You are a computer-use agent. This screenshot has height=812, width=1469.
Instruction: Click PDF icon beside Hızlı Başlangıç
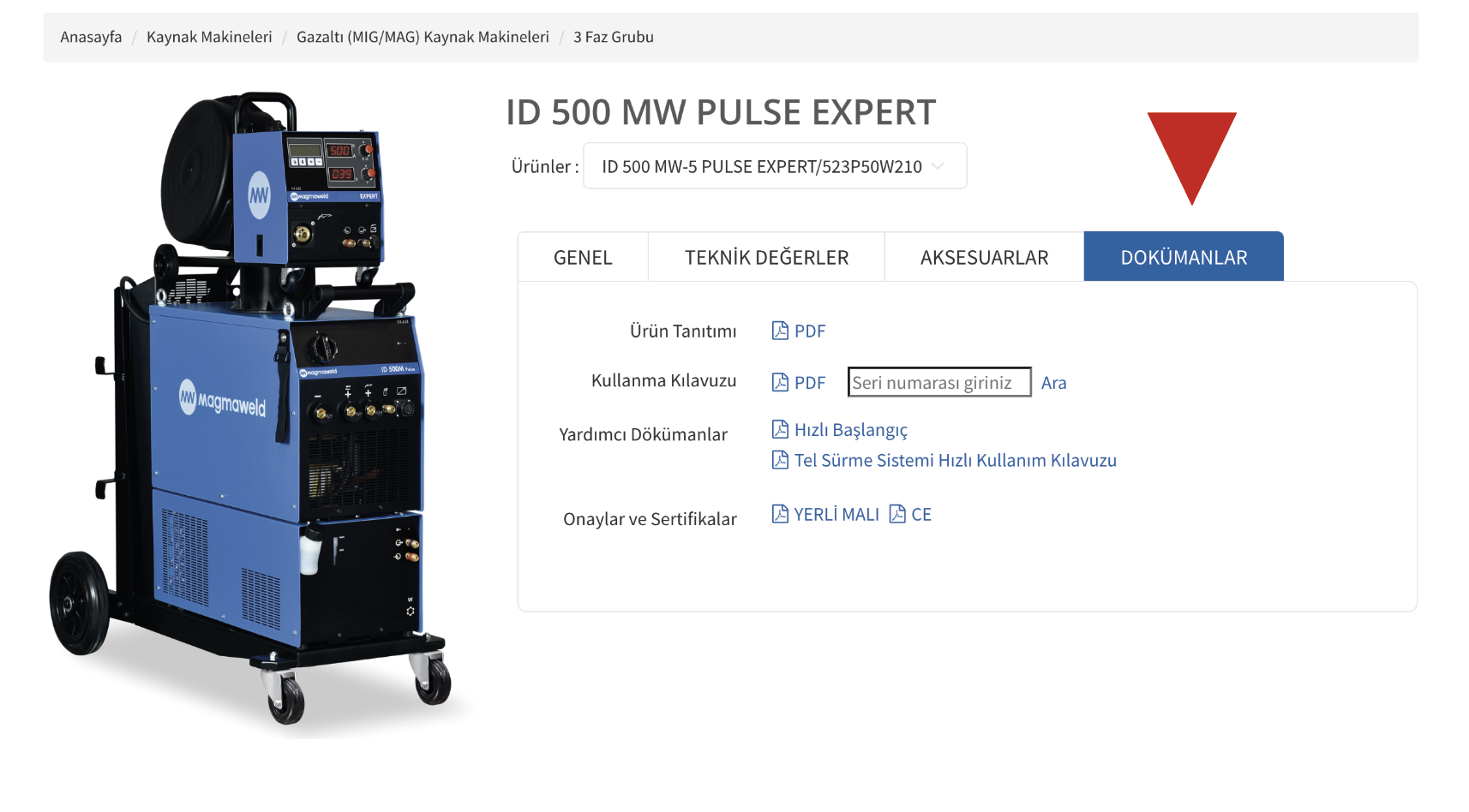(x=780, y=429)
